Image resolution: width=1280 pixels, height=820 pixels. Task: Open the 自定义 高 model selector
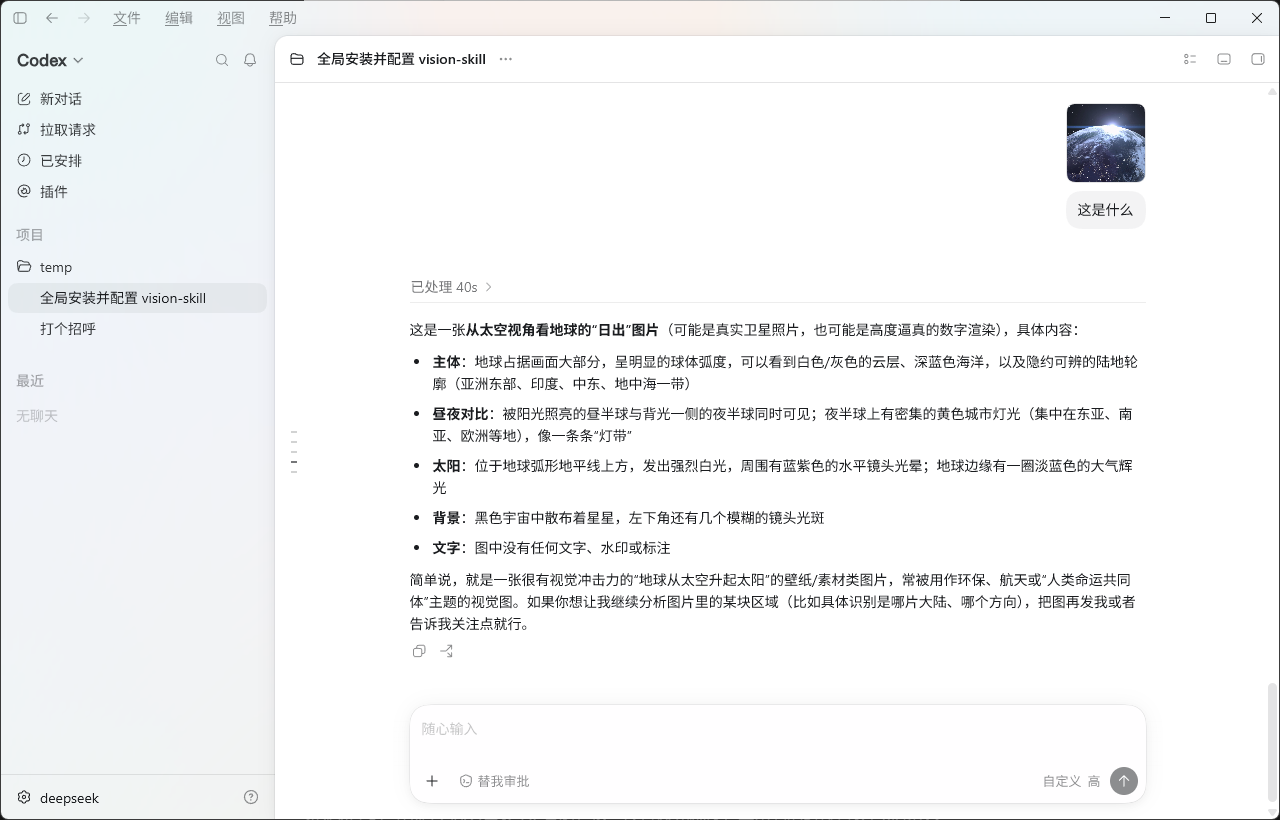[1071, 781]
